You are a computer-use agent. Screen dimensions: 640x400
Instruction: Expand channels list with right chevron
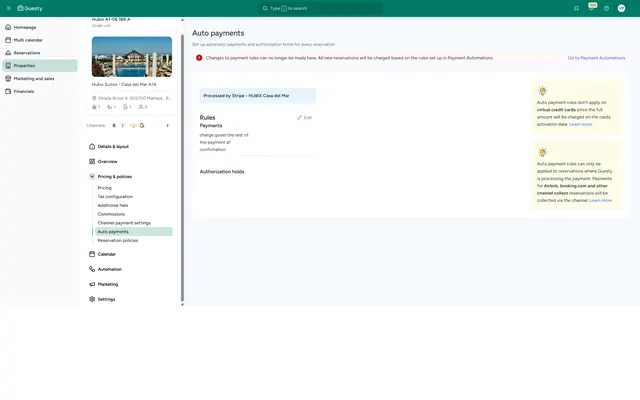167,125
